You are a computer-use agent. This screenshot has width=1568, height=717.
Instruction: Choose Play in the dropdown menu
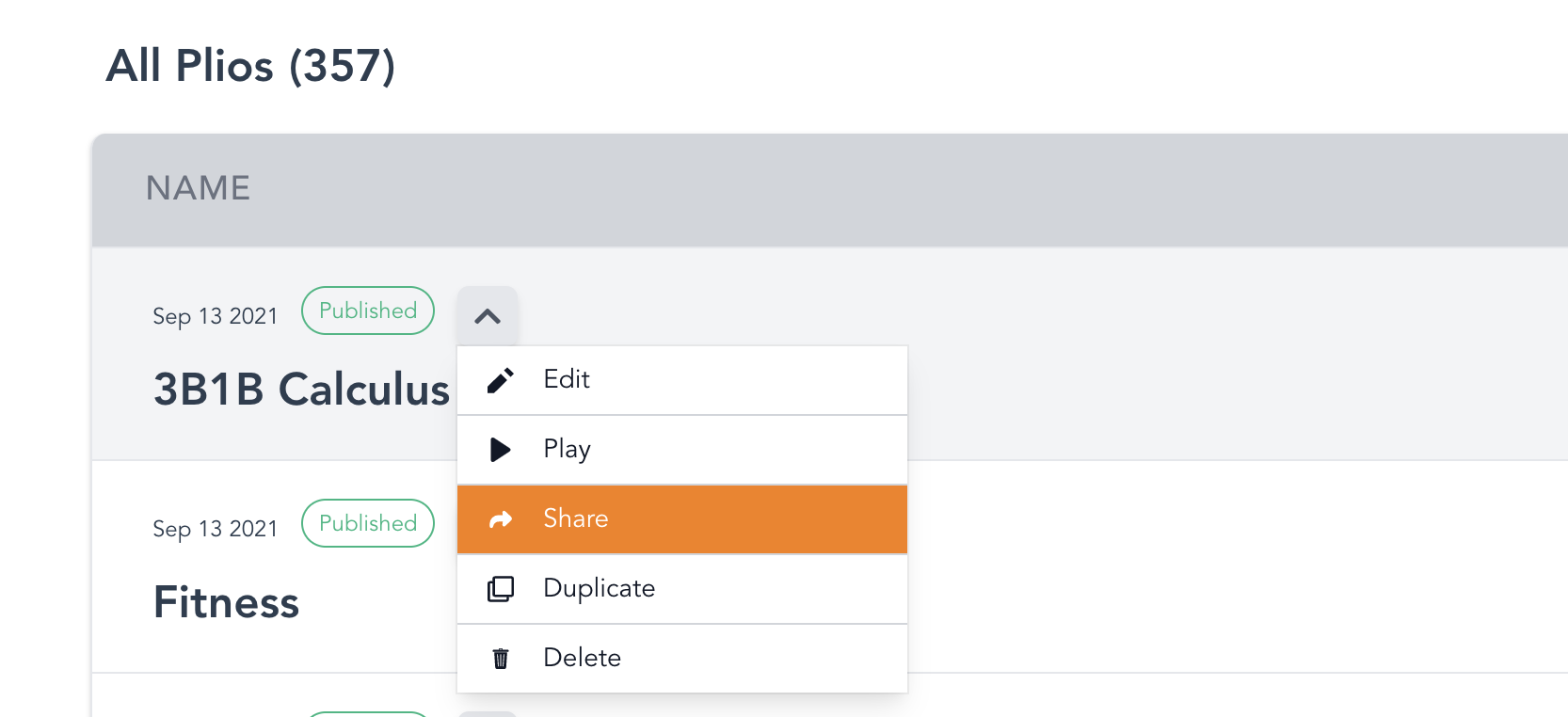567,449
